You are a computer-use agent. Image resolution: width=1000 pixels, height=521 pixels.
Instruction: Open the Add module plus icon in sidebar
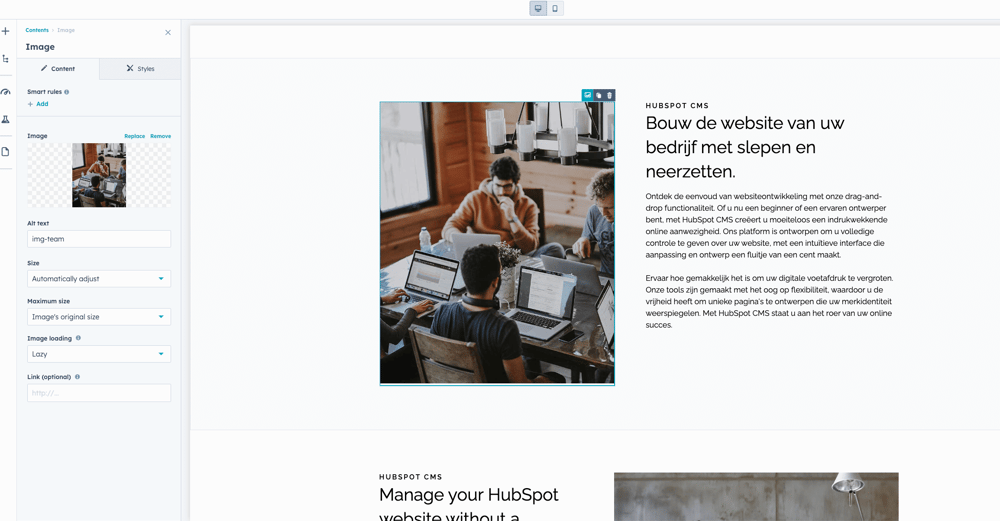click(6, 31)
